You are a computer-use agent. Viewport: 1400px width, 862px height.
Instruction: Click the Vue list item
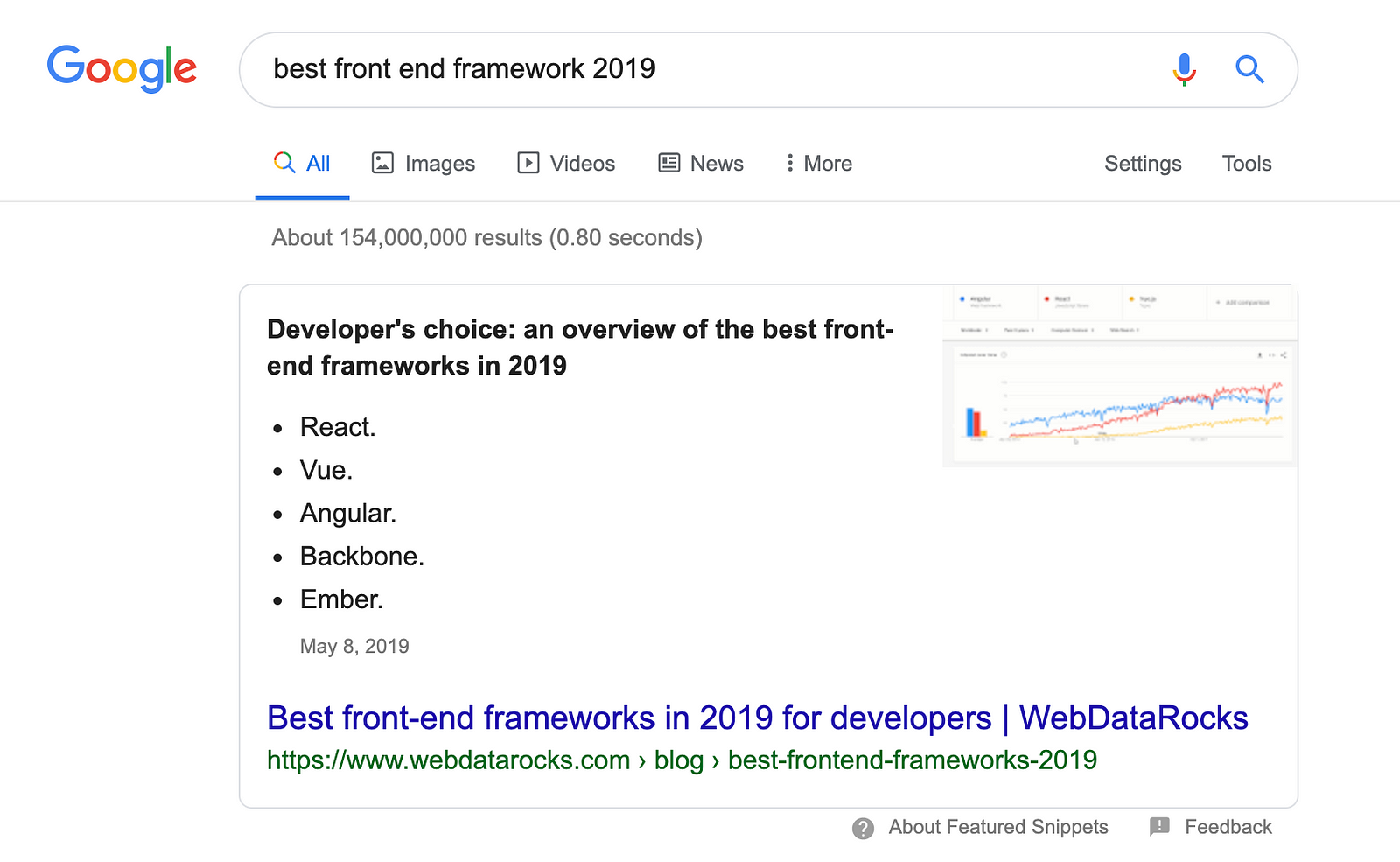[326, 470]
